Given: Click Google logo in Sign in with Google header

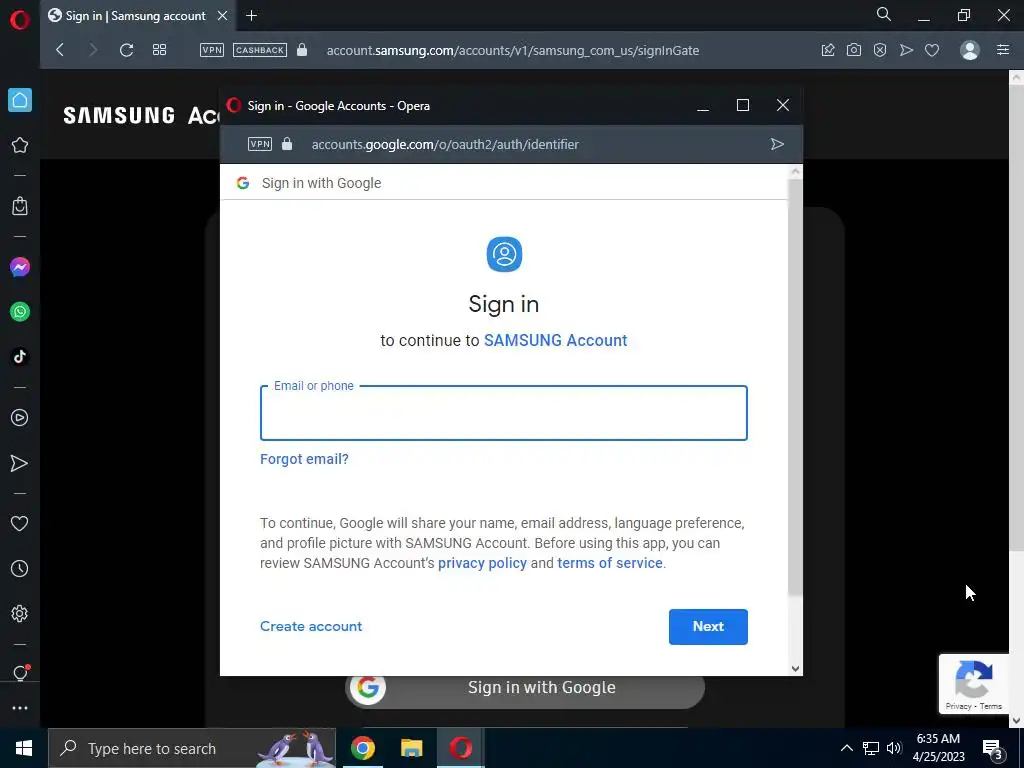Looking at the screenshot, I should [x=243, y=183].
